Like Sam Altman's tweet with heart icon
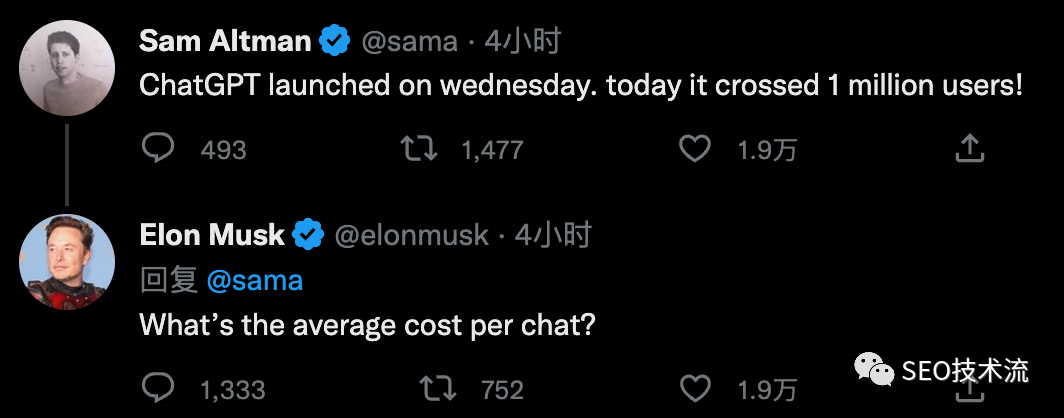1064x418 pixels. (694, 149)
